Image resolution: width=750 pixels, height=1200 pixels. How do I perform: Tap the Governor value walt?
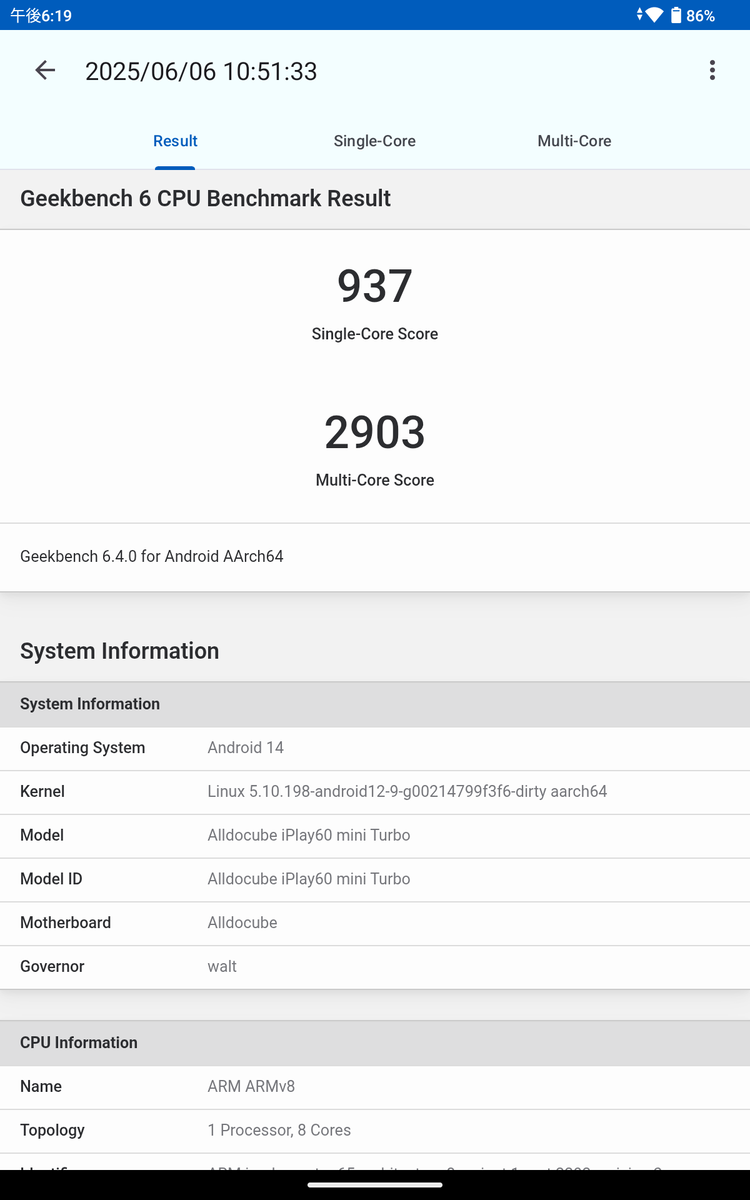tap(222, 966)
